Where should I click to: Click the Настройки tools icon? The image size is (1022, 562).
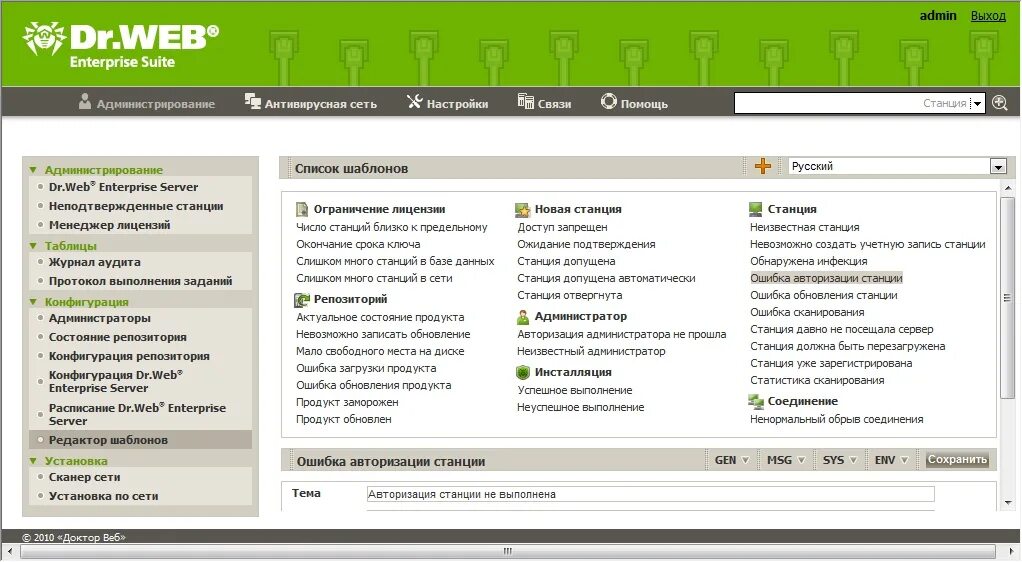pyautogui.click(x=415, y=101)
